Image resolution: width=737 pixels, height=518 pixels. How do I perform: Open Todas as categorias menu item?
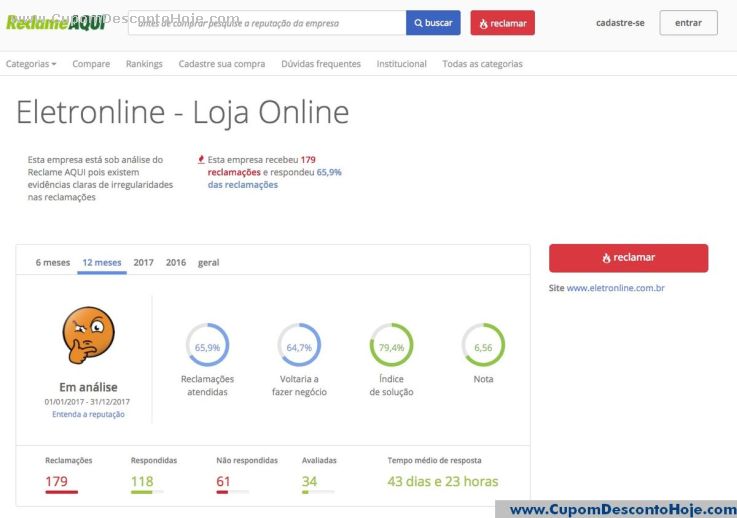point(482,64)
